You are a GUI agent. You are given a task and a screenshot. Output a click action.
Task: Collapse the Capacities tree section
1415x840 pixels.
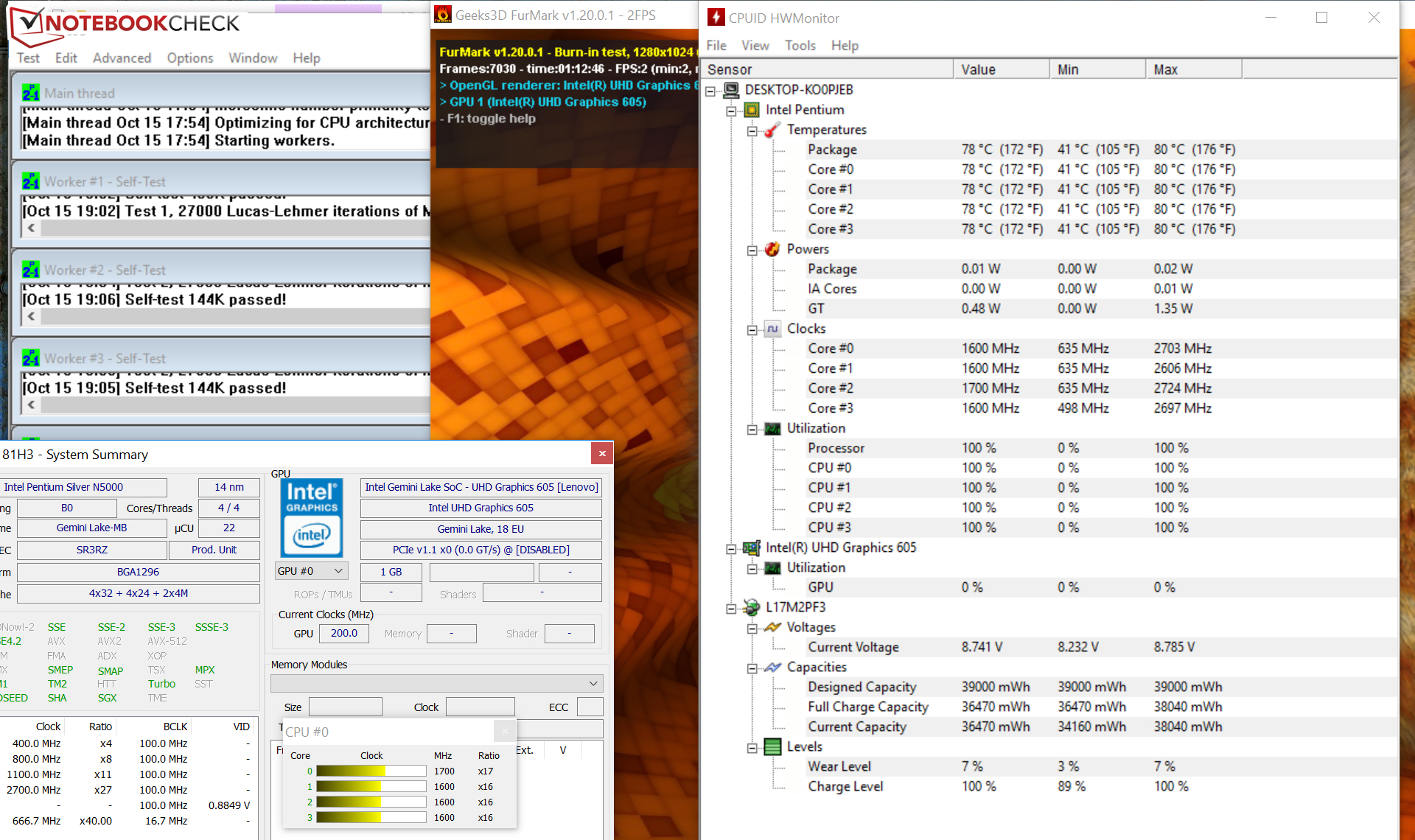(752, 668)
